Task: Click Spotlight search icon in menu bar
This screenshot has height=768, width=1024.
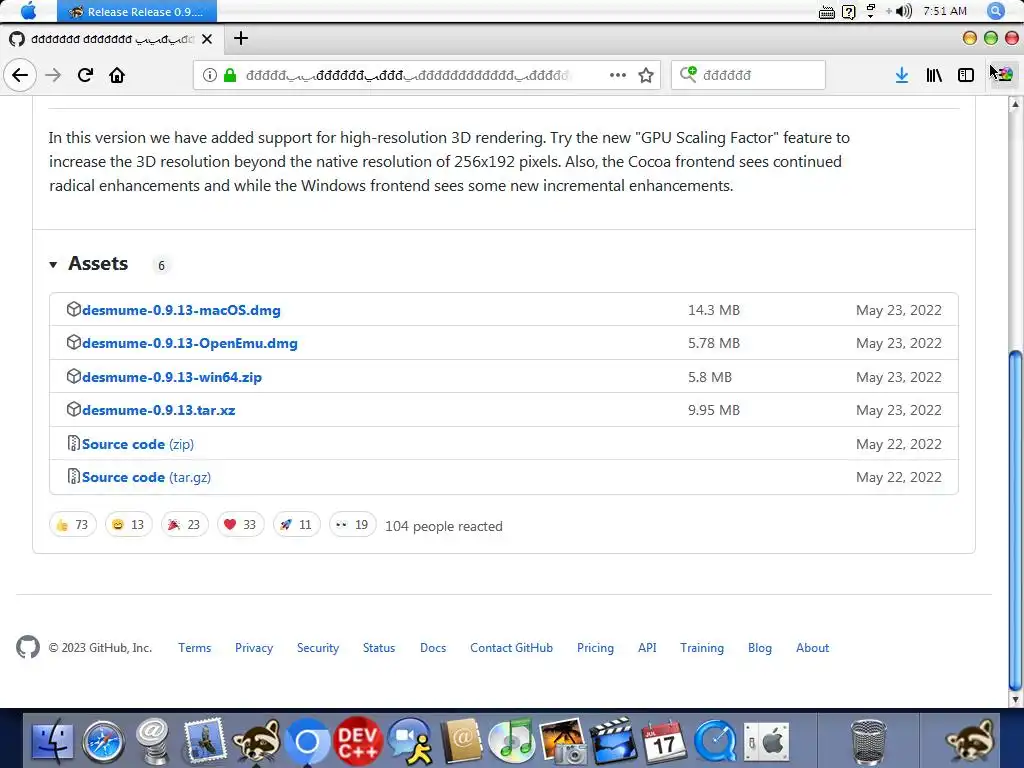Action: point(996,11)
